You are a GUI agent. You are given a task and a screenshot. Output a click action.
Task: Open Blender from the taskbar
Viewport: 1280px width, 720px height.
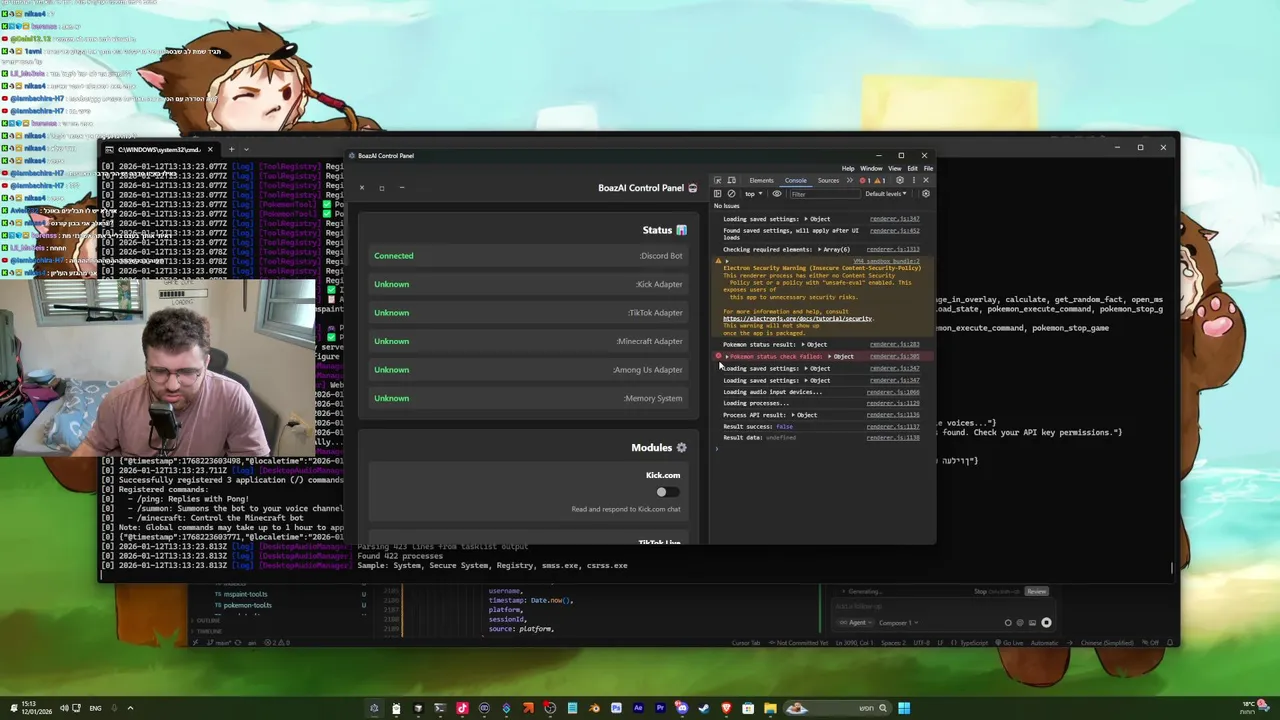click(594, 708)
